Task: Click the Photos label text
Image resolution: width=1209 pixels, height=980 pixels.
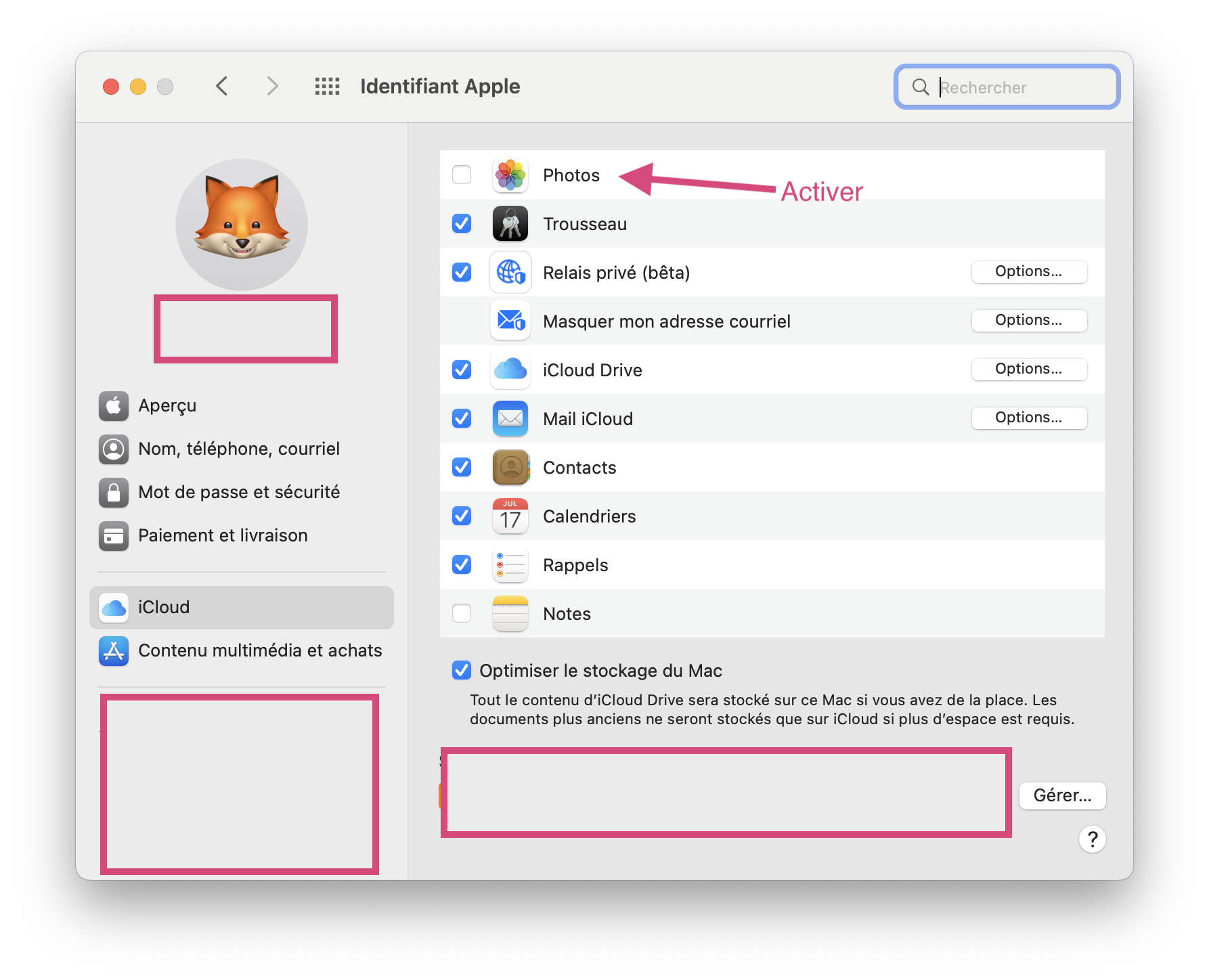Action: (571, 176)
